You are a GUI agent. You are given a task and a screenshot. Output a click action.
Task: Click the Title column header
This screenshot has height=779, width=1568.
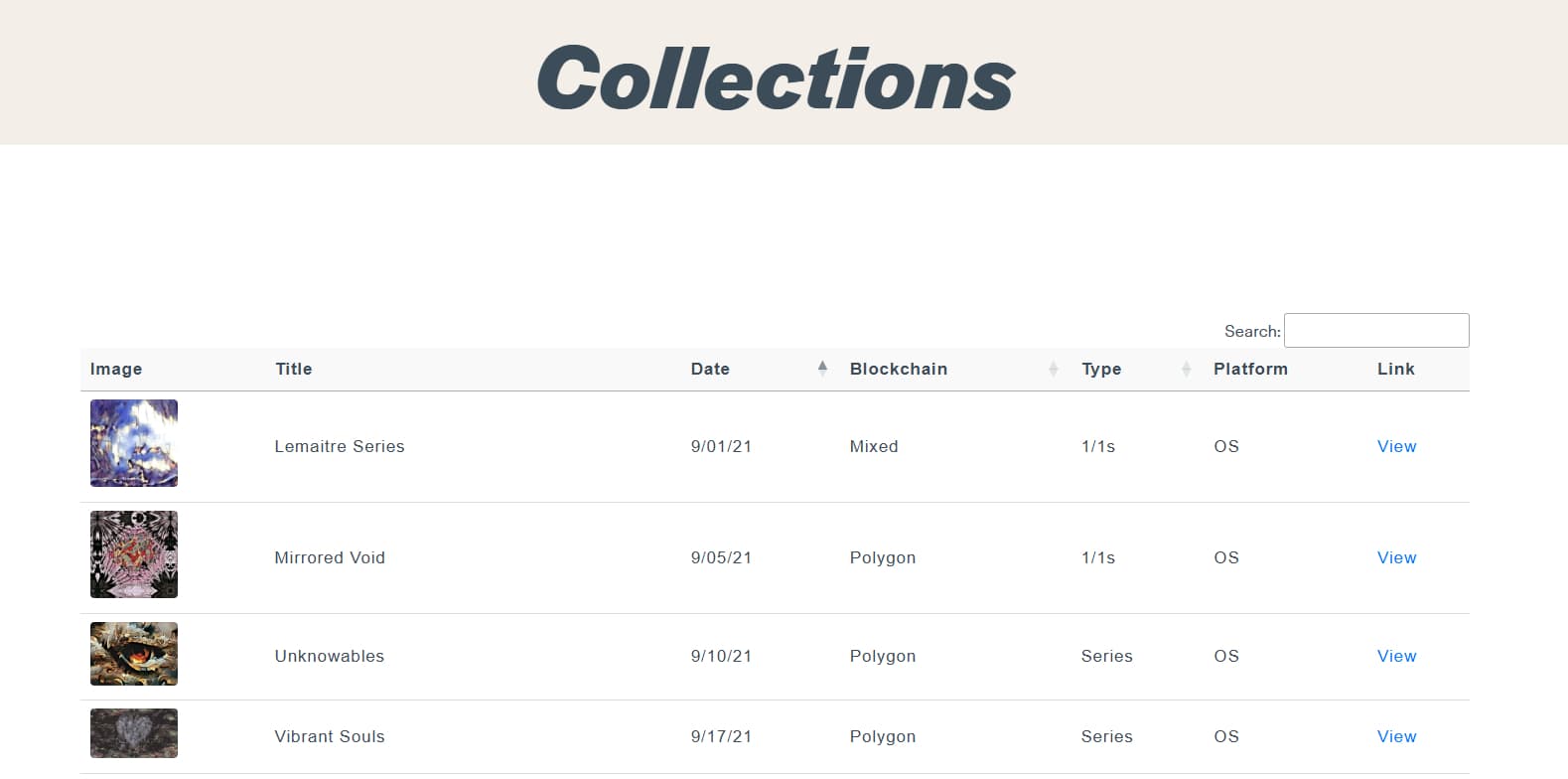click(294, 369)
